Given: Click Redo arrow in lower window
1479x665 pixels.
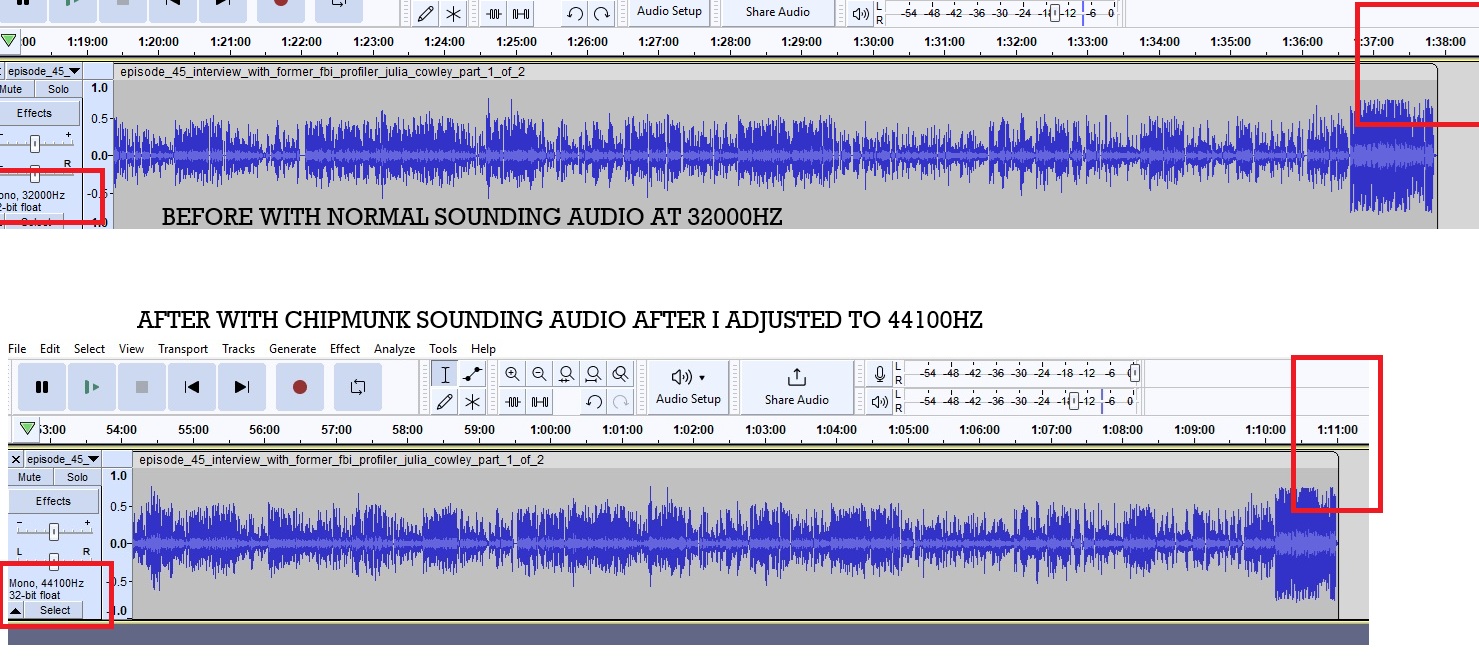Looking at the screenshot, I should pos(620,401).
